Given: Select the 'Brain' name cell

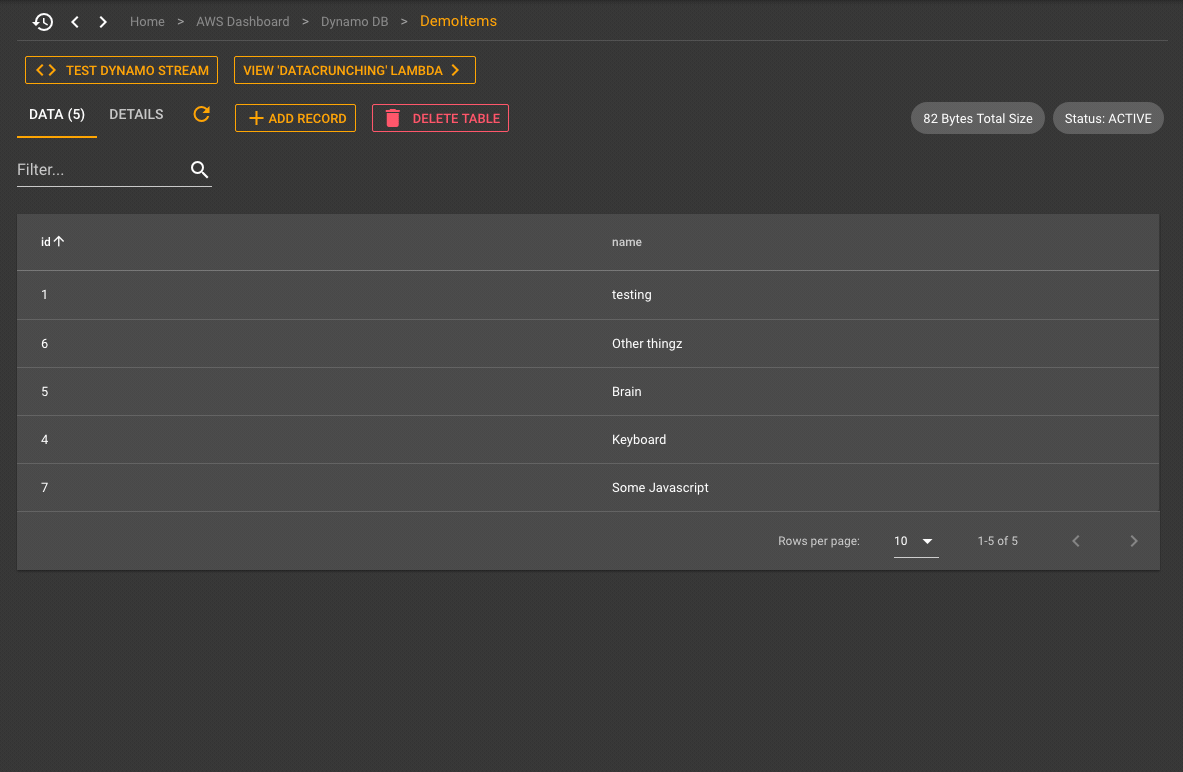Looking at the screenshot, I should [627, 392].
